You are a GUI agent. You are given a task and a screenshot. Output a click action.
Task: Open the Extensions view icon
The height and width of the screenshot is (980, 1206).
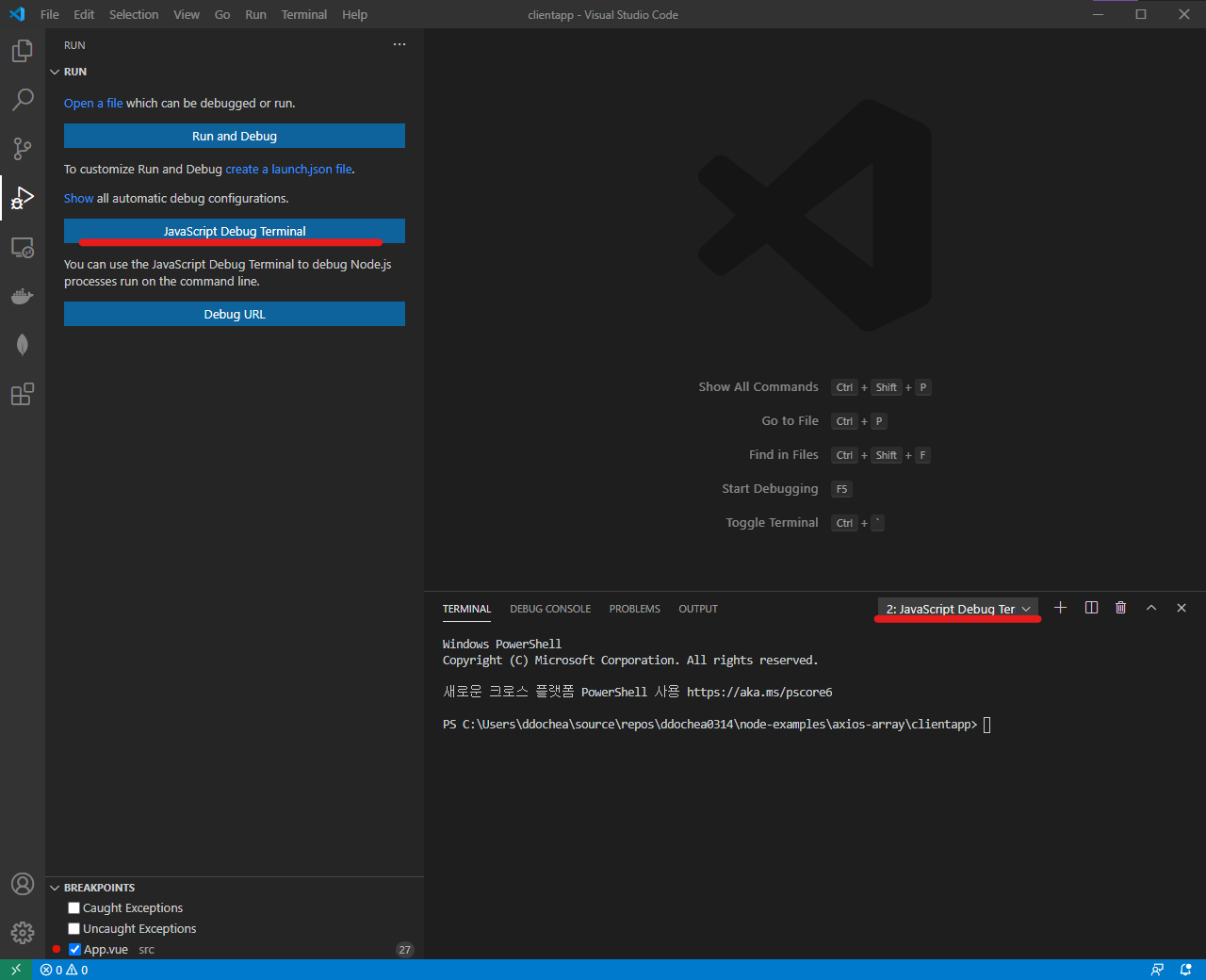coord(23,394)
